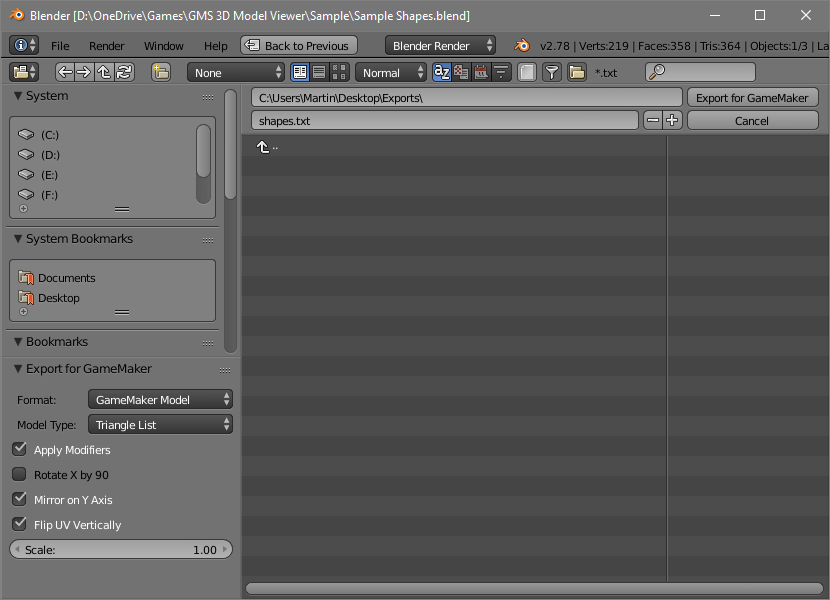Increase Scale with right arrow

[225, 550]
